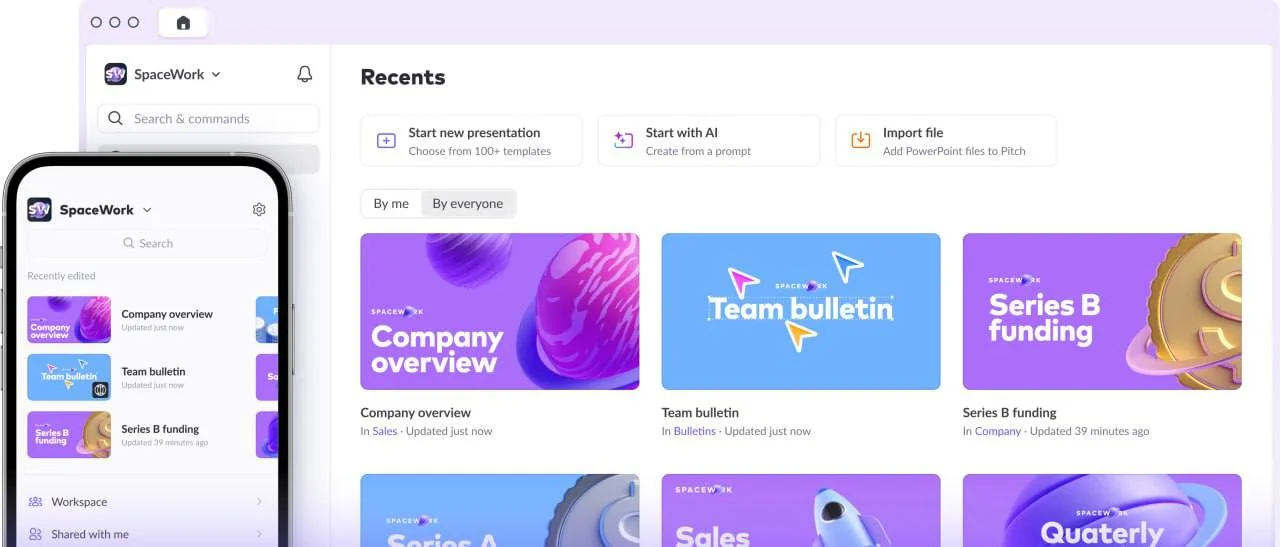Open SpaceWork dropdown chevron on mobile
Viewport: 1280px width, 547px height.
pos(147,210)
